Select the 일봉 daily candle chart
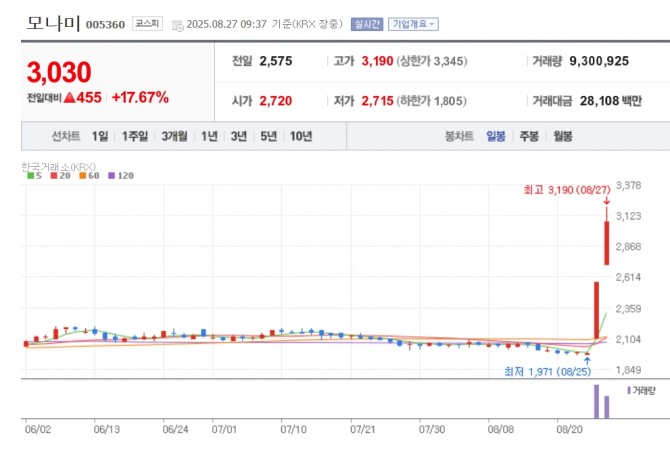This screenshot has width=670, height=466. point(496,136)
